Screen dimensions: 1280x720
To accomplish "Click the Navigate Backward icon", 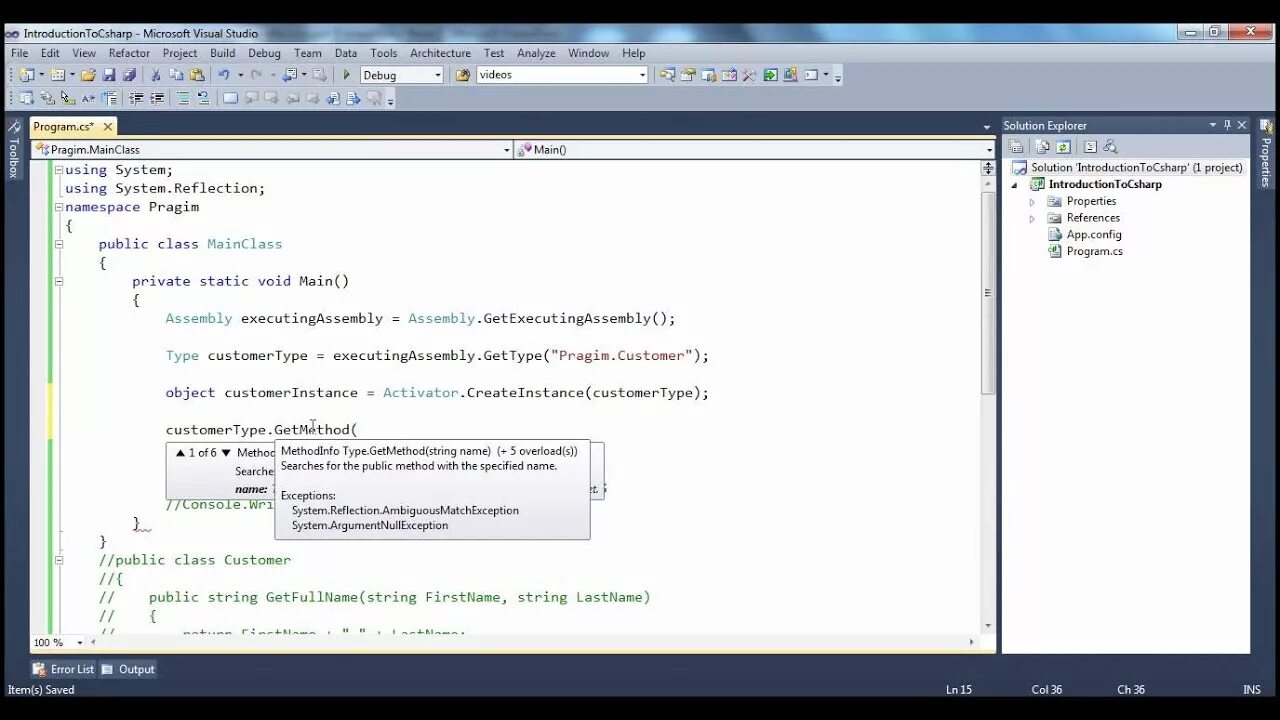I will tap(290, 75).
